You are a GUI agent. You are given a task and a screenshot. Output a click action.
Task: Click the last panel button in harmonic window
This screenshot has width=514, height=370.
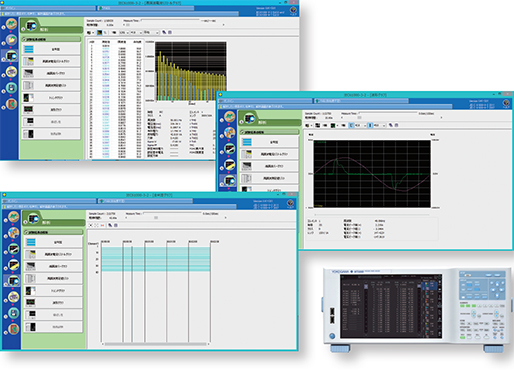click(51, 134)
